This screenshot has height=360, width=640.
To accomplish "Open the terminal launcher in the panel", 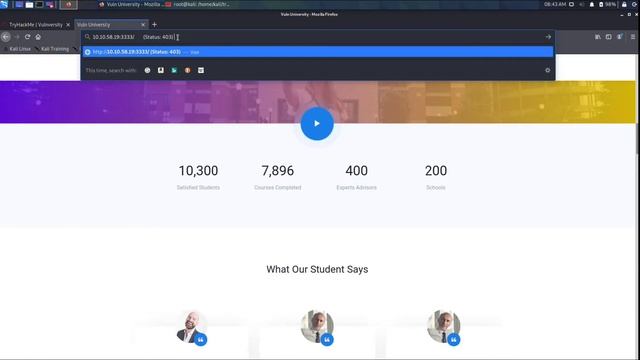I will (40, 4).
